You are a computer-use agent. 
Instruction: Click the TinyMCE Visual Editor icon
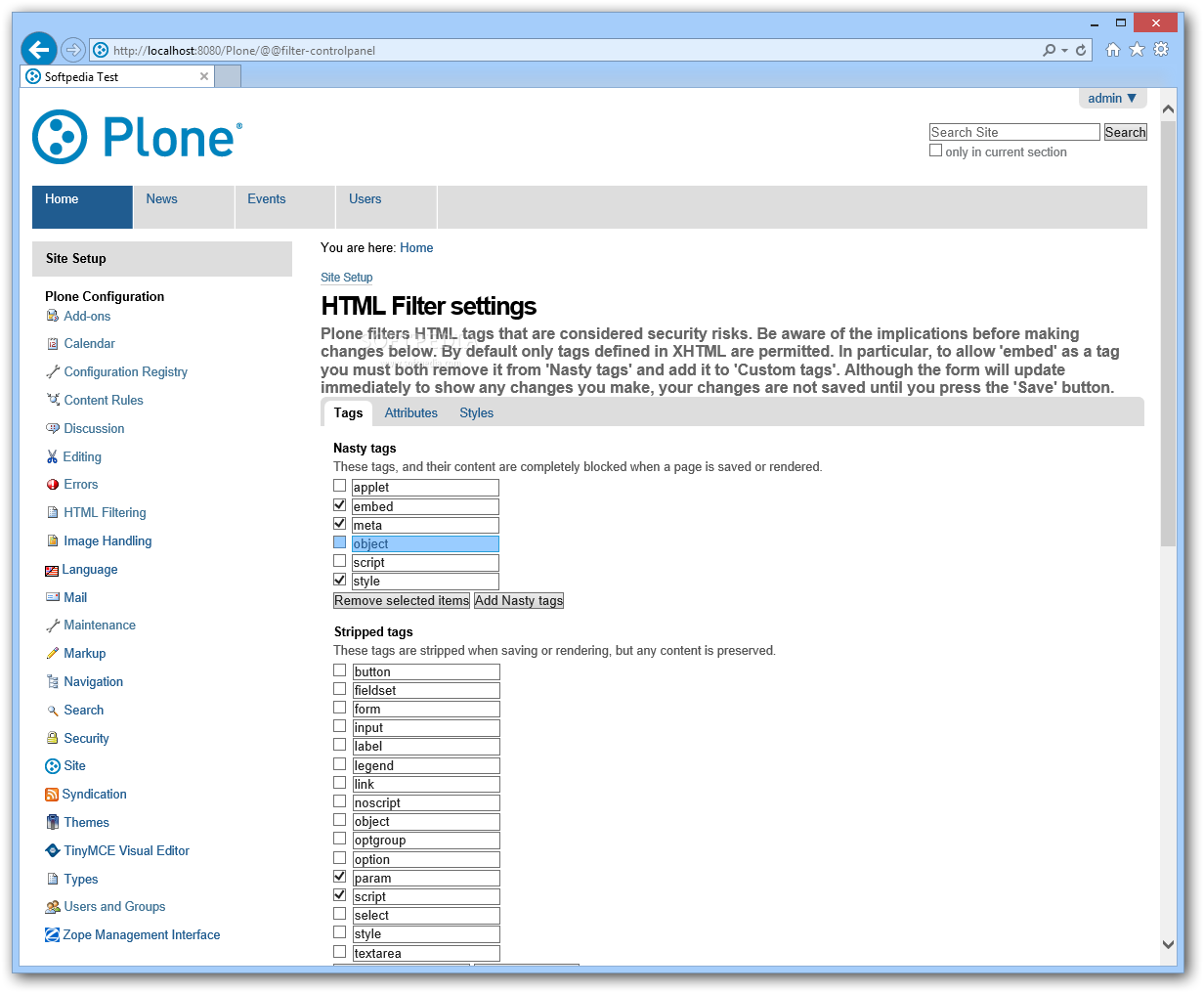[x=53, y=851]
